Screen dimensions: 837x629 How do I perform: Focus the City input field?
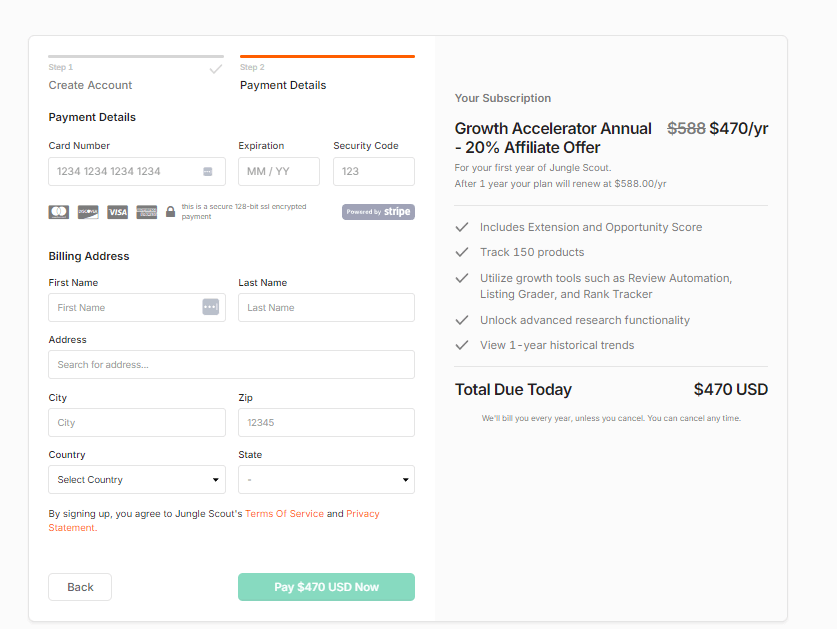(137, 422)
